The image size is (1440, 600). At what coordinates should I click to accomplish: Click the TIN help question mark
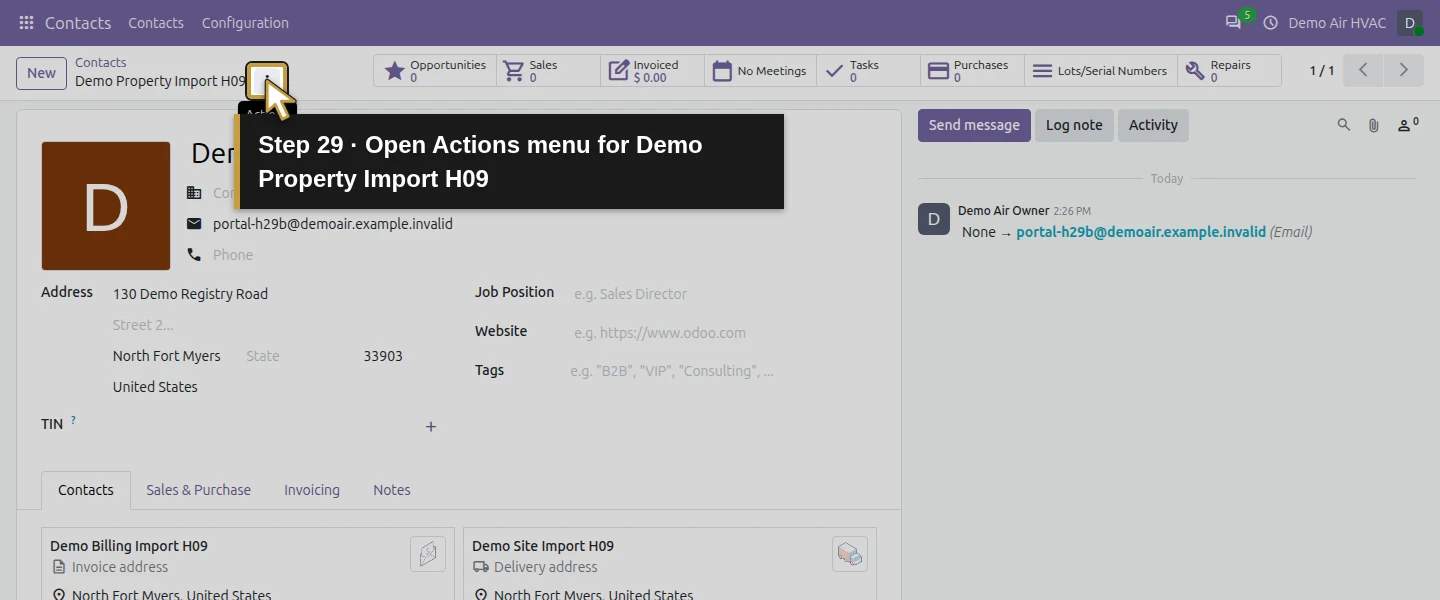click(x=73, y=420)
